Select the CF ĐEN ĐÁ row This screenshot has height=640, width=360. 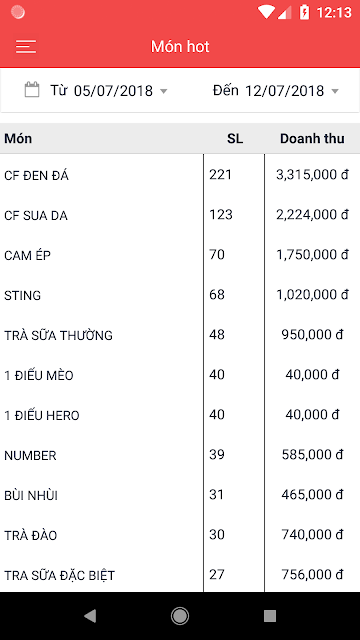pyautogui.click(x=180, y=175)
